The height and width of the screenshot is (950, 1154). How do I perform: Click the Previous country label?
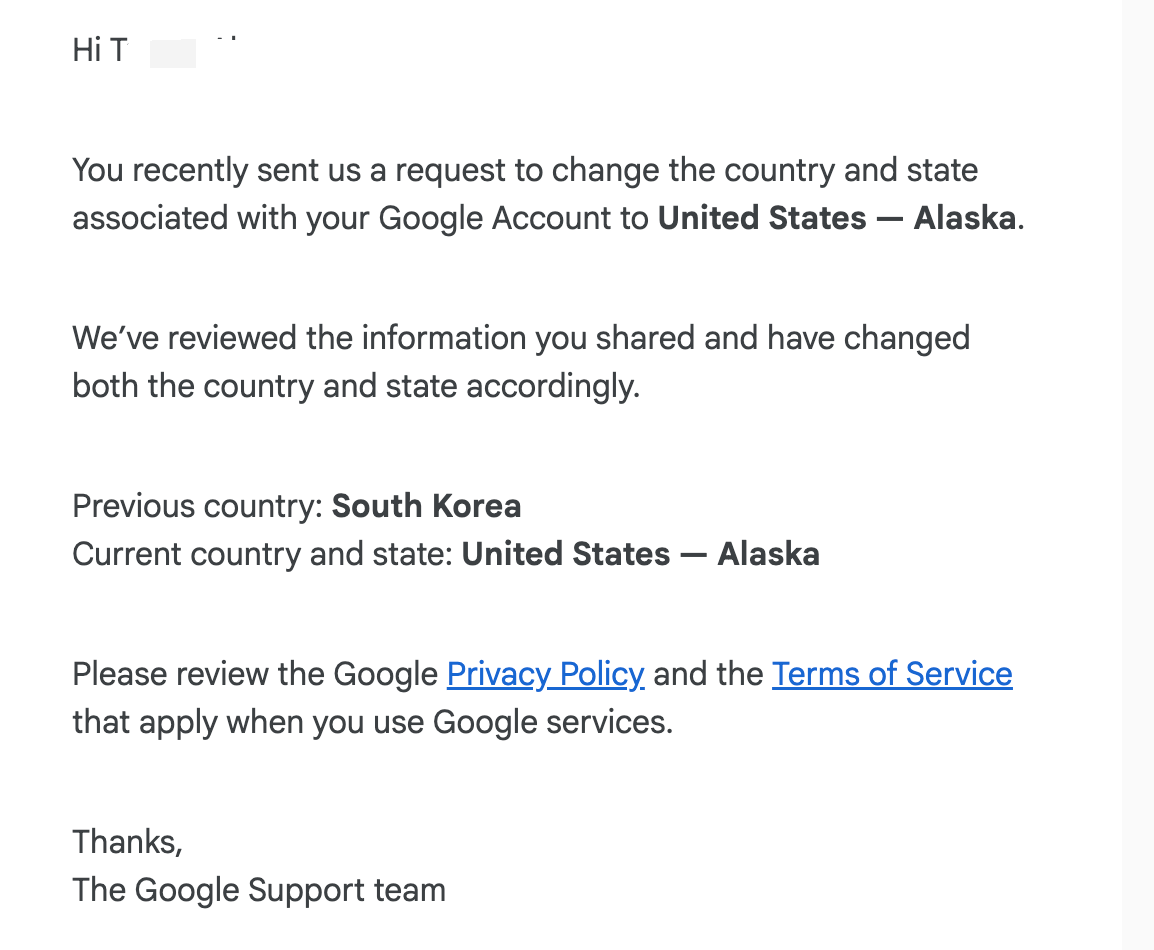[198, 506]
